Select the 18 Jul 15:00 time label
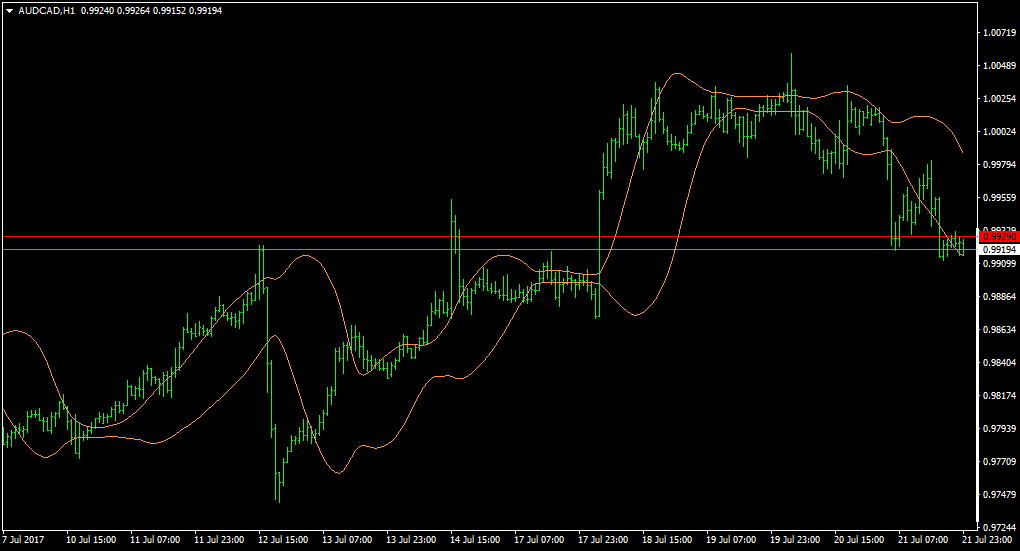 [x=667, y=540]
